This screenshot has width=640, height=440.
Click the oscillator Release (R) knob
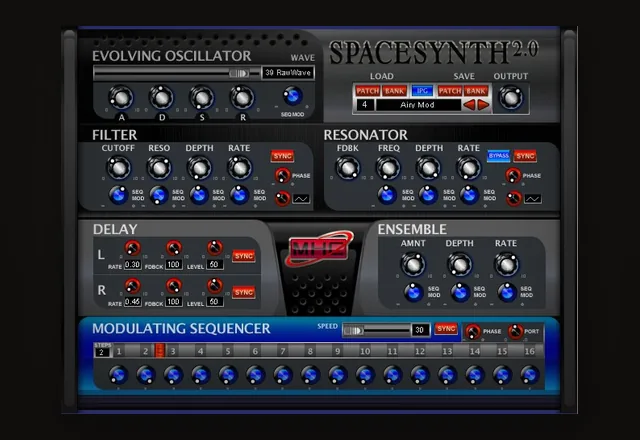pyautogui.click(x=242, y=98)
